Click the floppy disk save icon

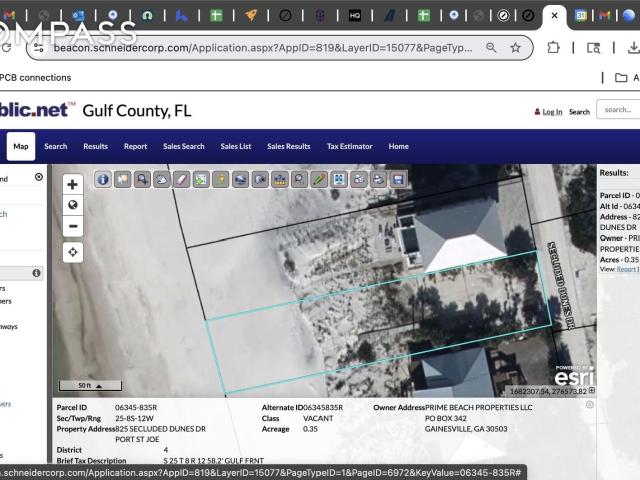pos(398,179)
